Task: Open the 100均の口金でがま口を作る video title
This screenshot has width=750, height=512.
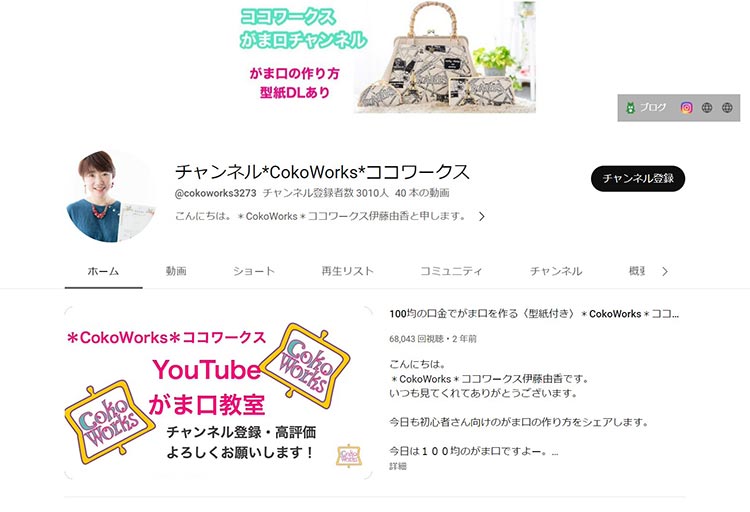Action: [534, 314]
